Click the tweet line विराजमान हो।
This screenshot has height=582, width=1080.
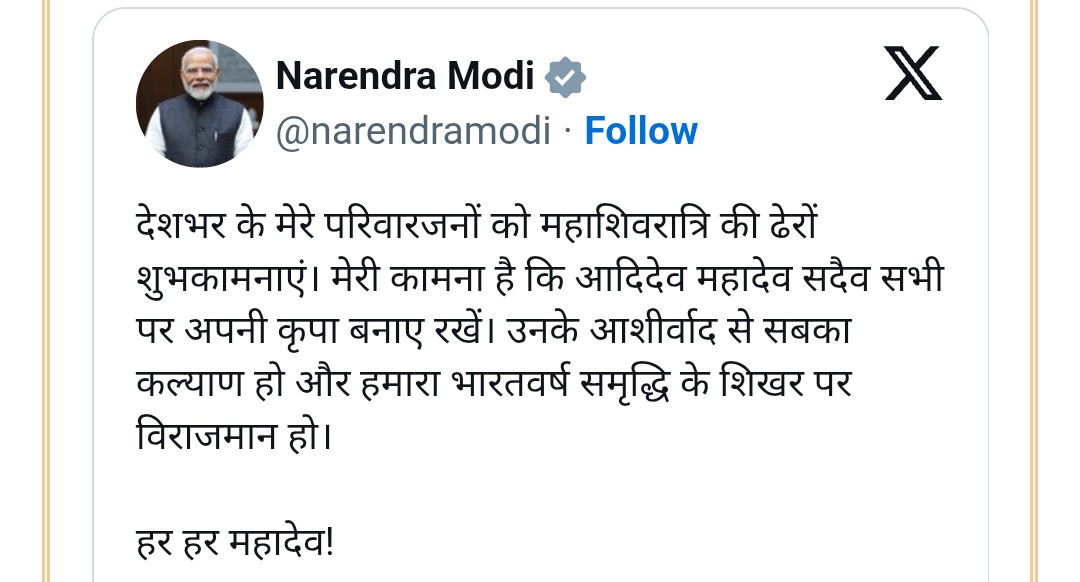(234, 437)
